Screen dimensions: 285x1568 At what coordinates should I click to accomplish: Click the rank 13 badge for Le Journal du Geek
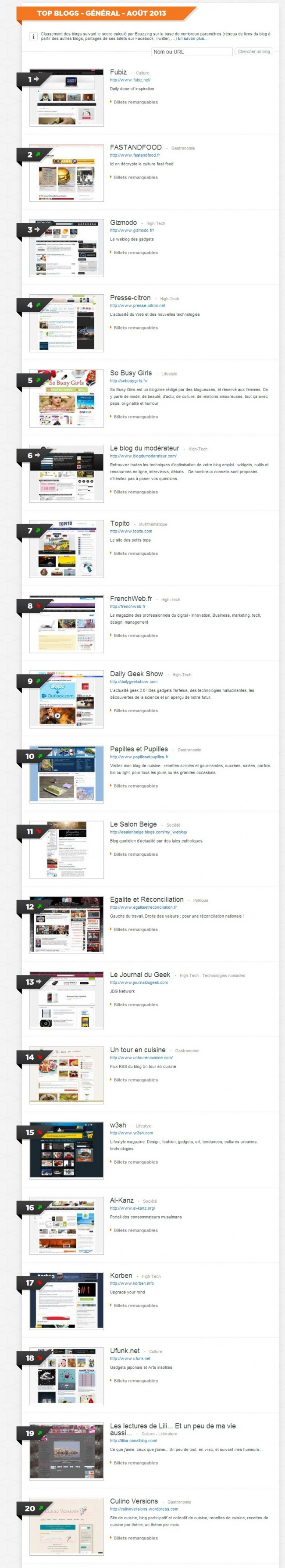click(34, 982)
